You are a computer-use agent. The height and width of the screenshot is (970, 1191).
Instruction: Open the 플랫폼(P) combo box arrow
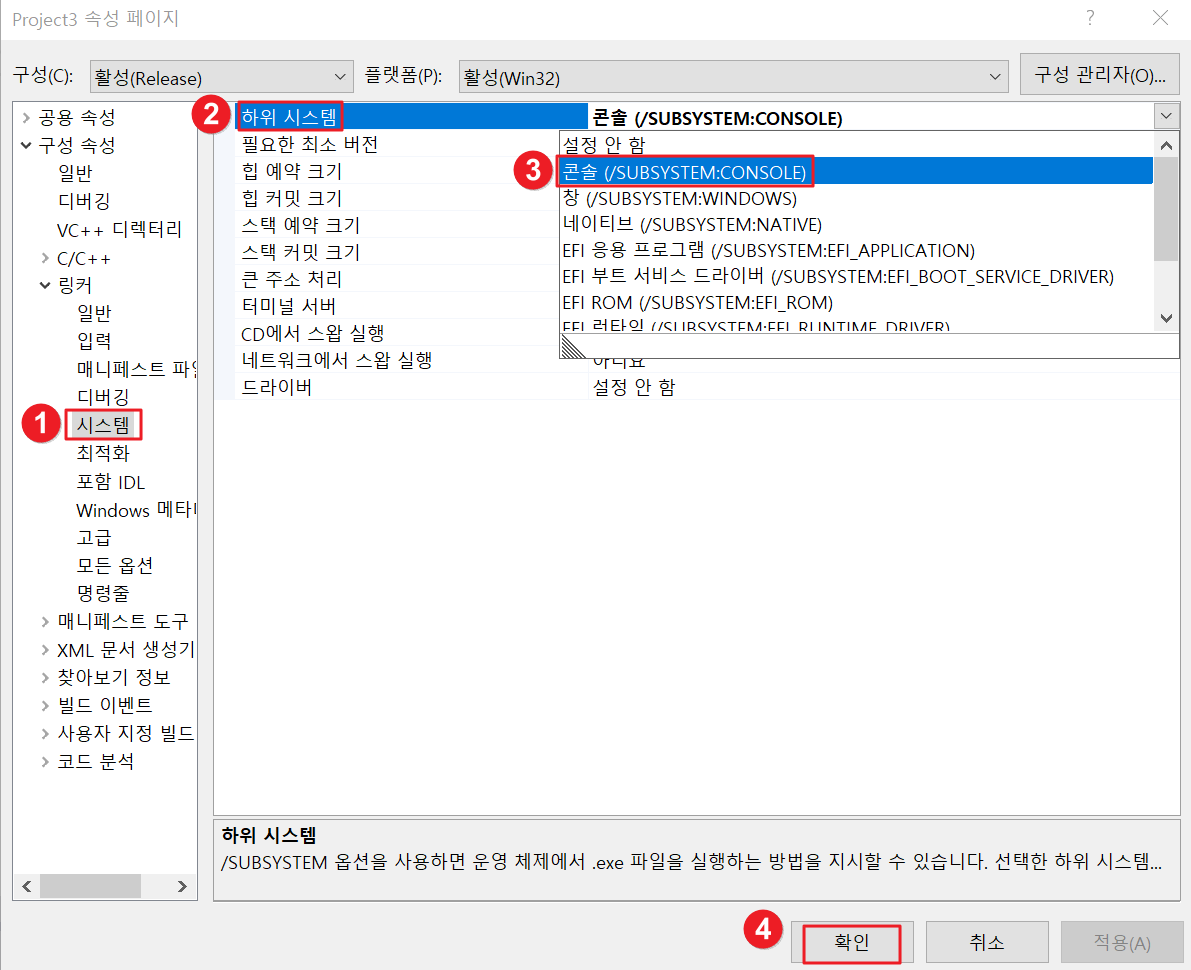(x=995, y=75)
